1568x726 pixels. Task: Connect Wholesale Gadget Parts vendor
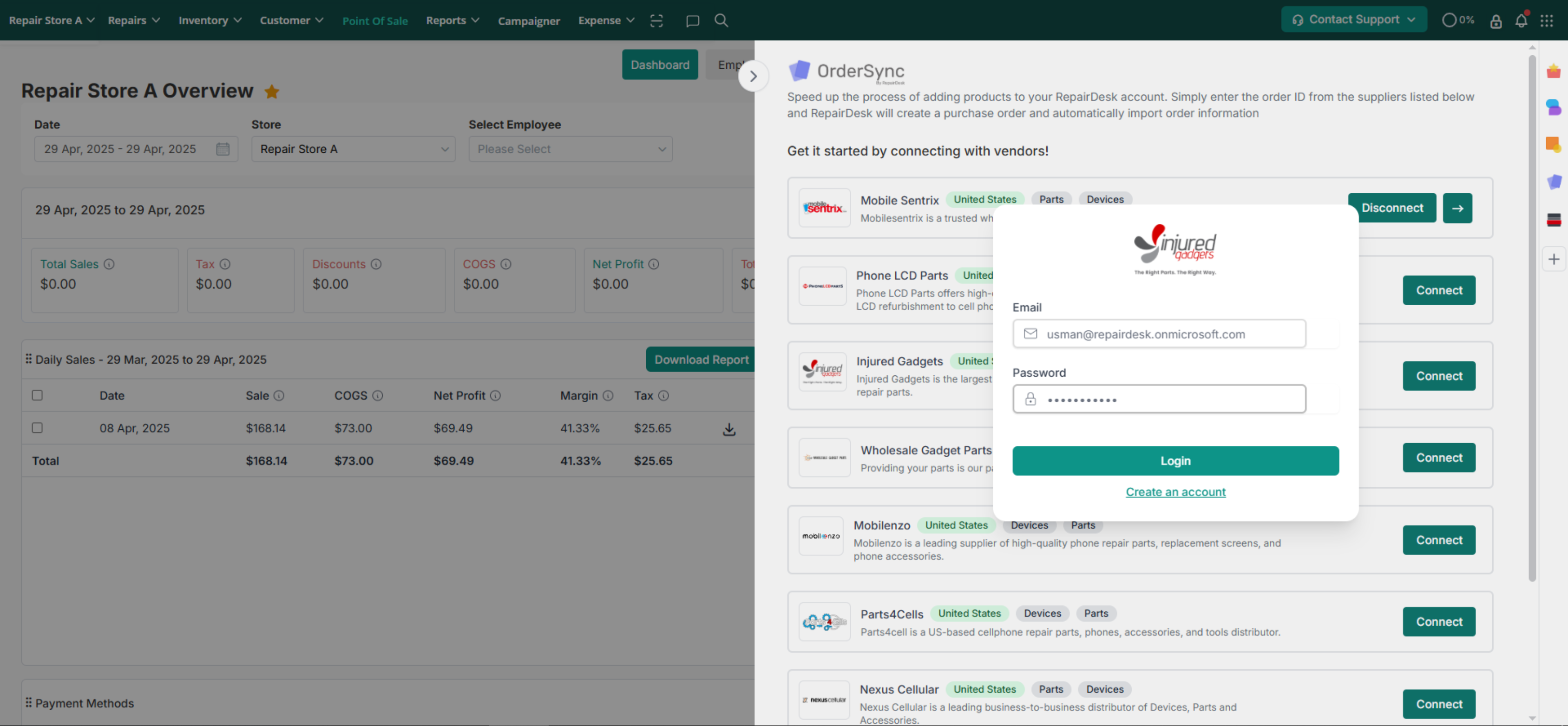click(x=1439, y=458)
